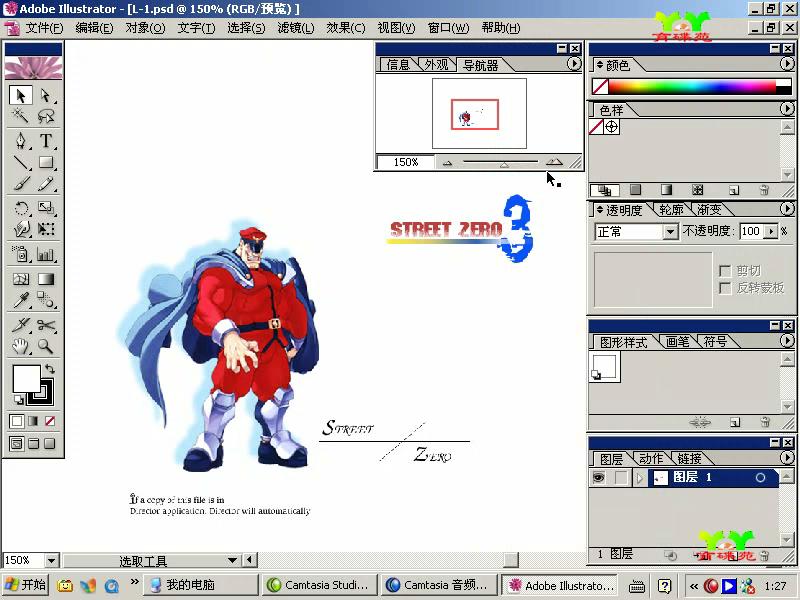Select the Hand tool
This screenshot has height=600, width=800.
[21, 346]
